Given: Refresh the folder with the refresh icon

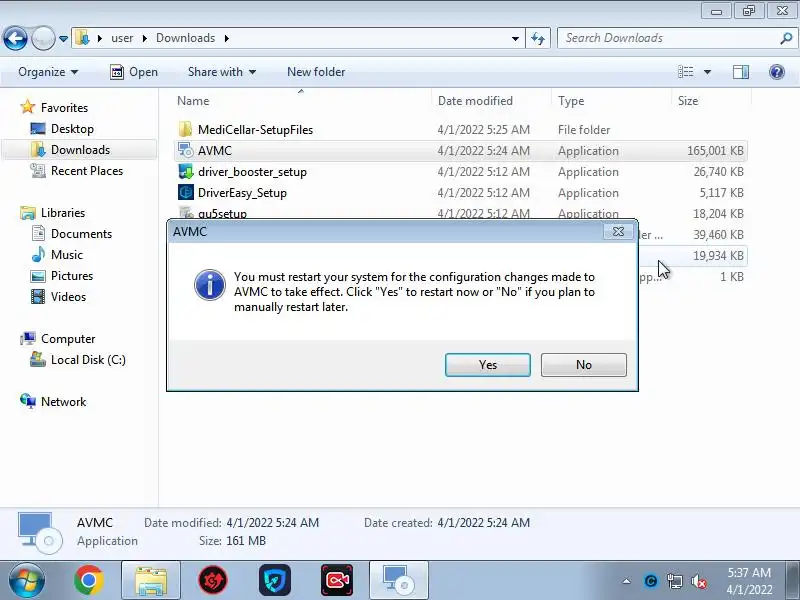Looking at the screenshot, I should coord(538,38).
